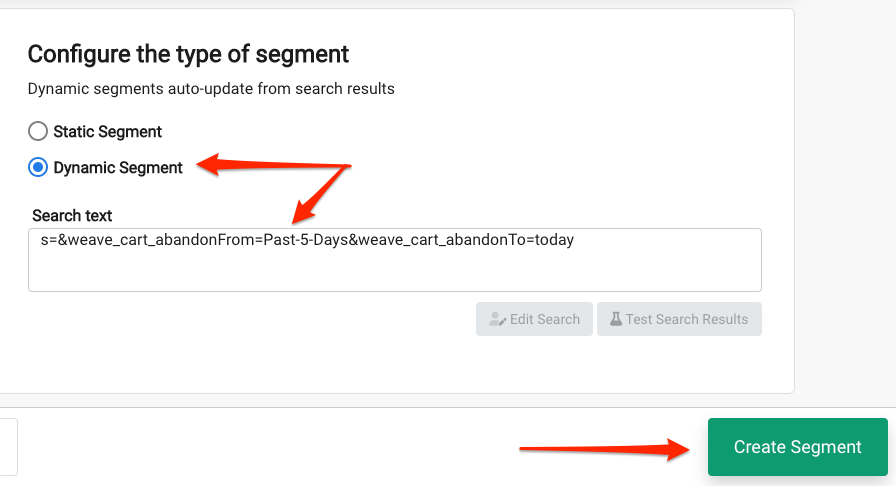Focus the Search text input box
This screenshot has height=486, width=896.
pos(395,260)
